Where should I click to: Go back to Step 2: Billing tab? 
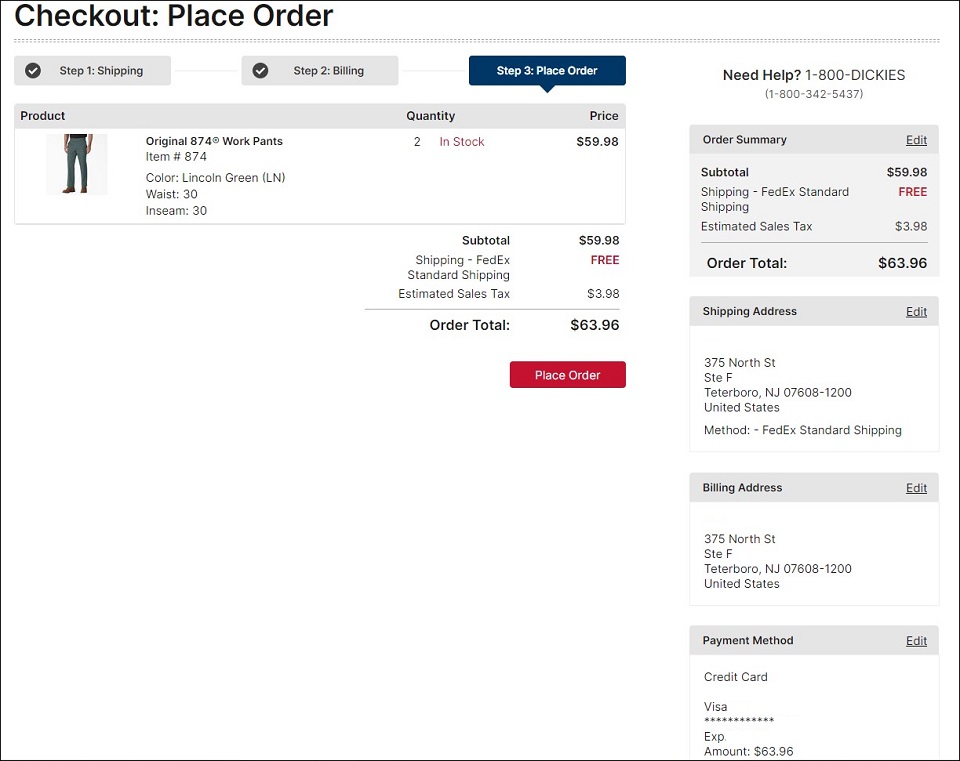320,70
